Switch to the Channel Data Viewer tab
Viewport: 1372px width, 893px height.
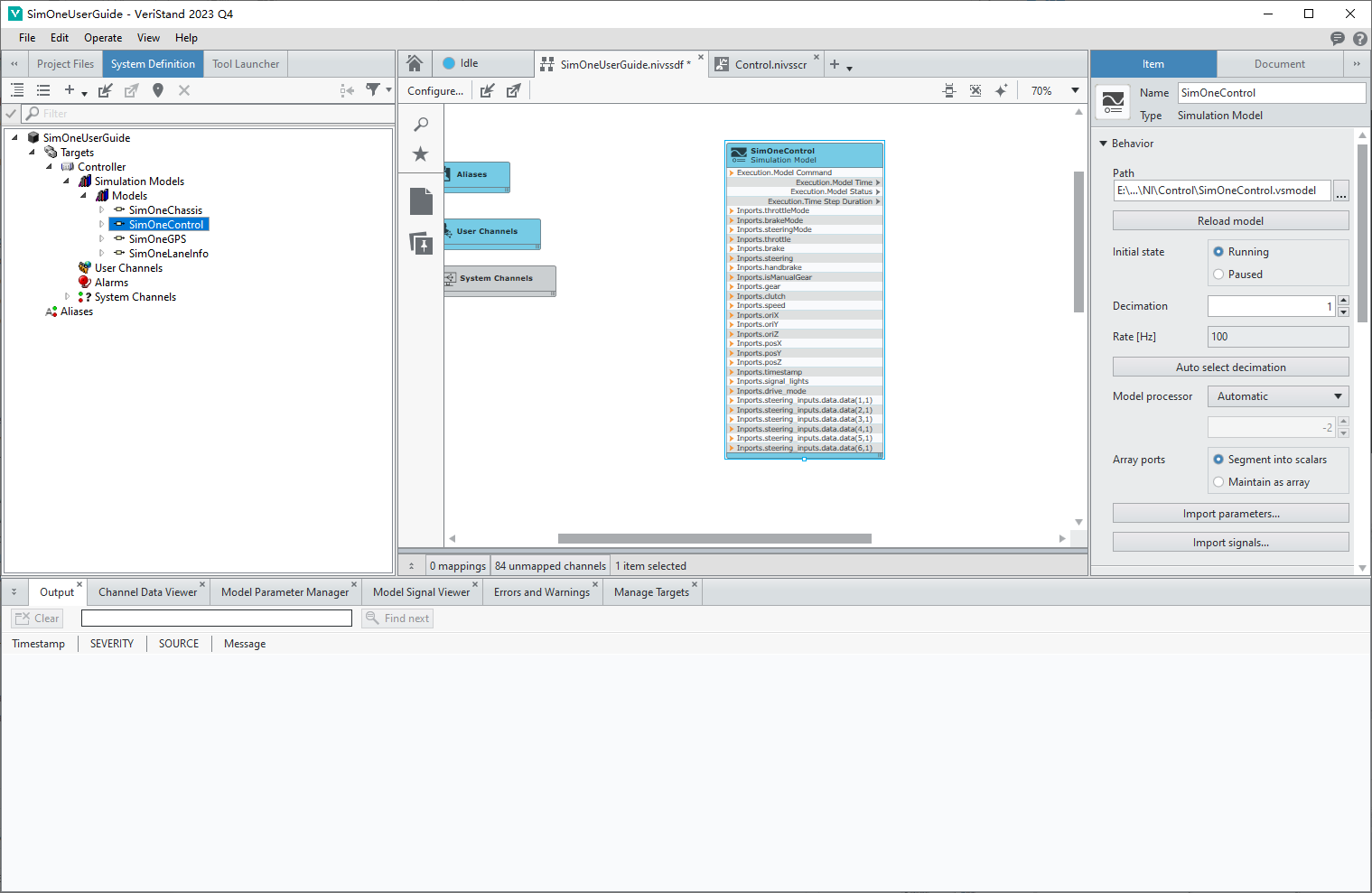147,592
